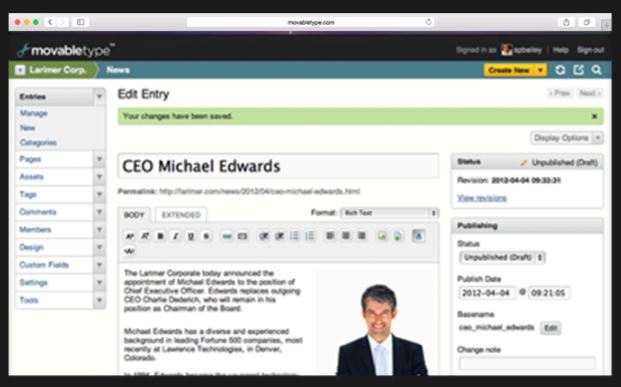Click the Publish Date input field
Image resolution: width=621 pixels, height=387 pixels.
point(487,293)
